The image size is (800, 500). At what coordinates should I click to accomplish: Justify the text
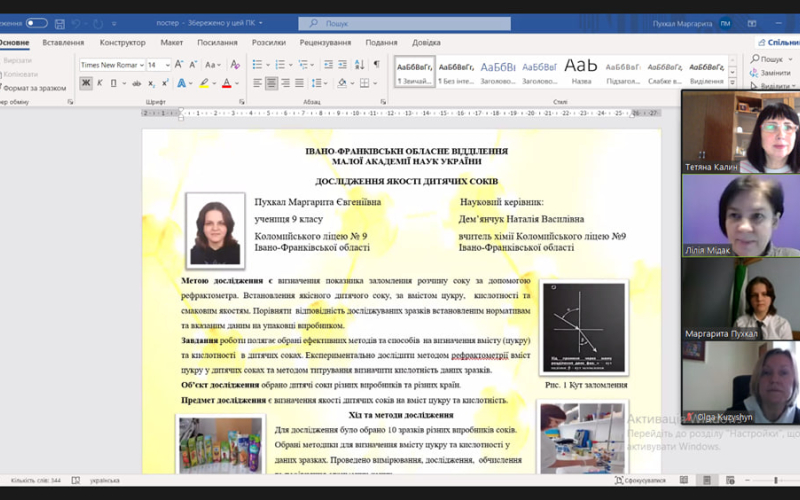[x=299, y=83]
